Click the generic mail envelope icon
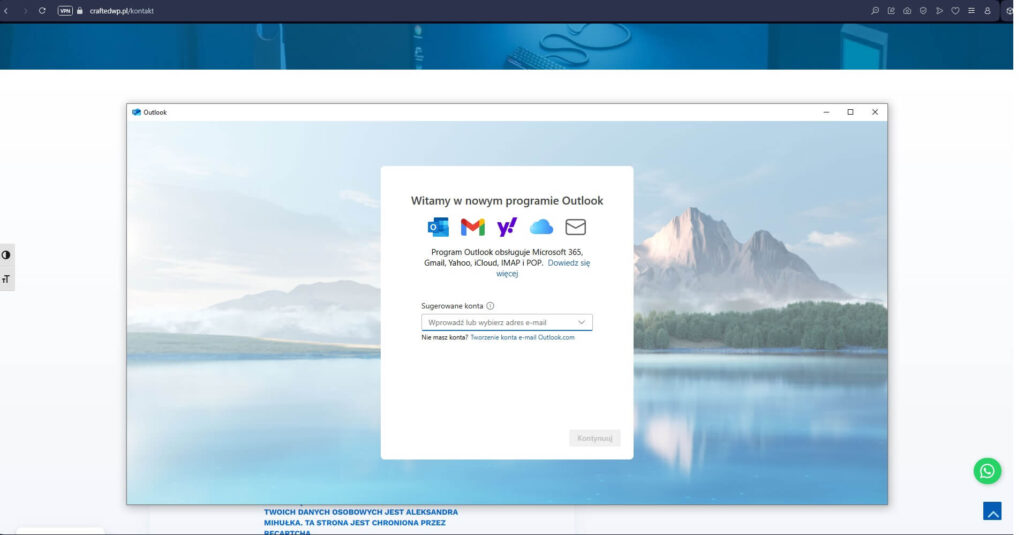The width and height of the screenshot is (1024, 535). point(575,227)
